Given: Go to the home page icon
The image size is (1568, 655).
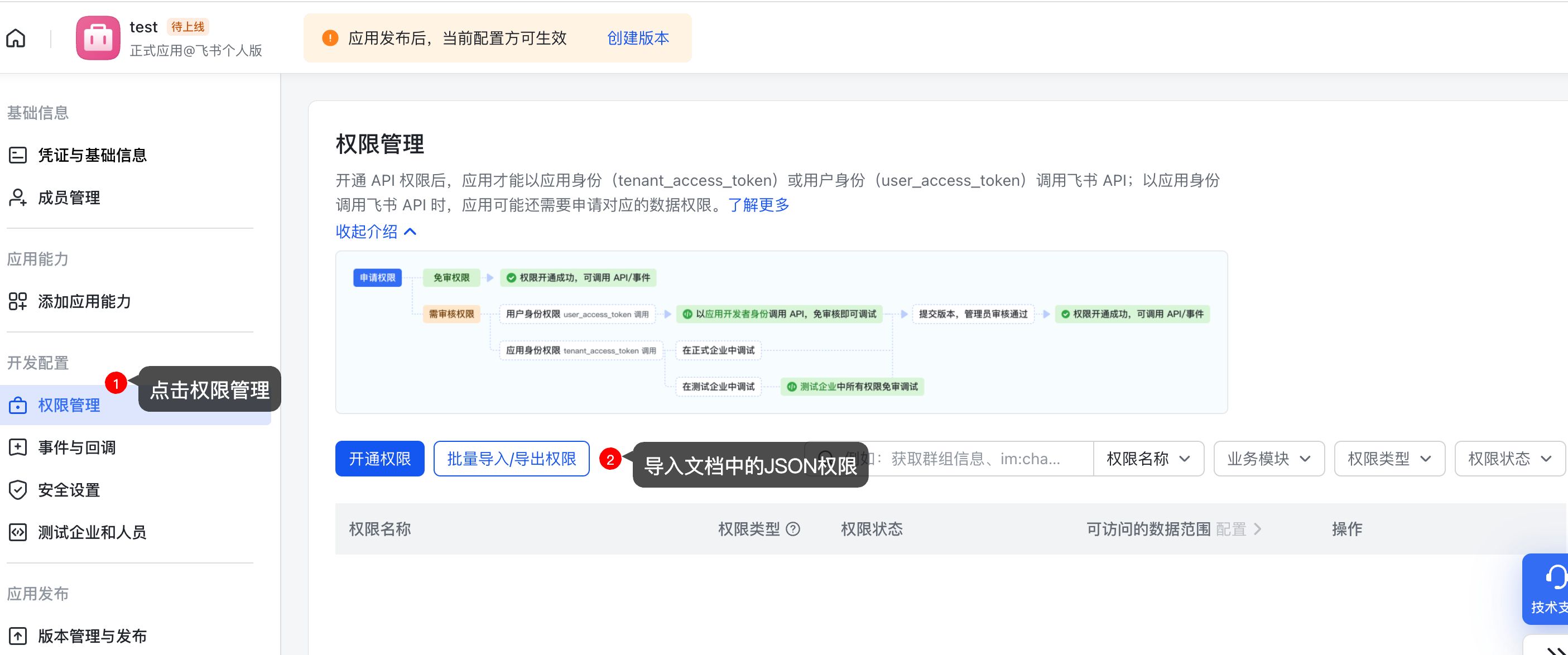Looking at the screenshot, I should pyautogui.click(x=16, y=38).
